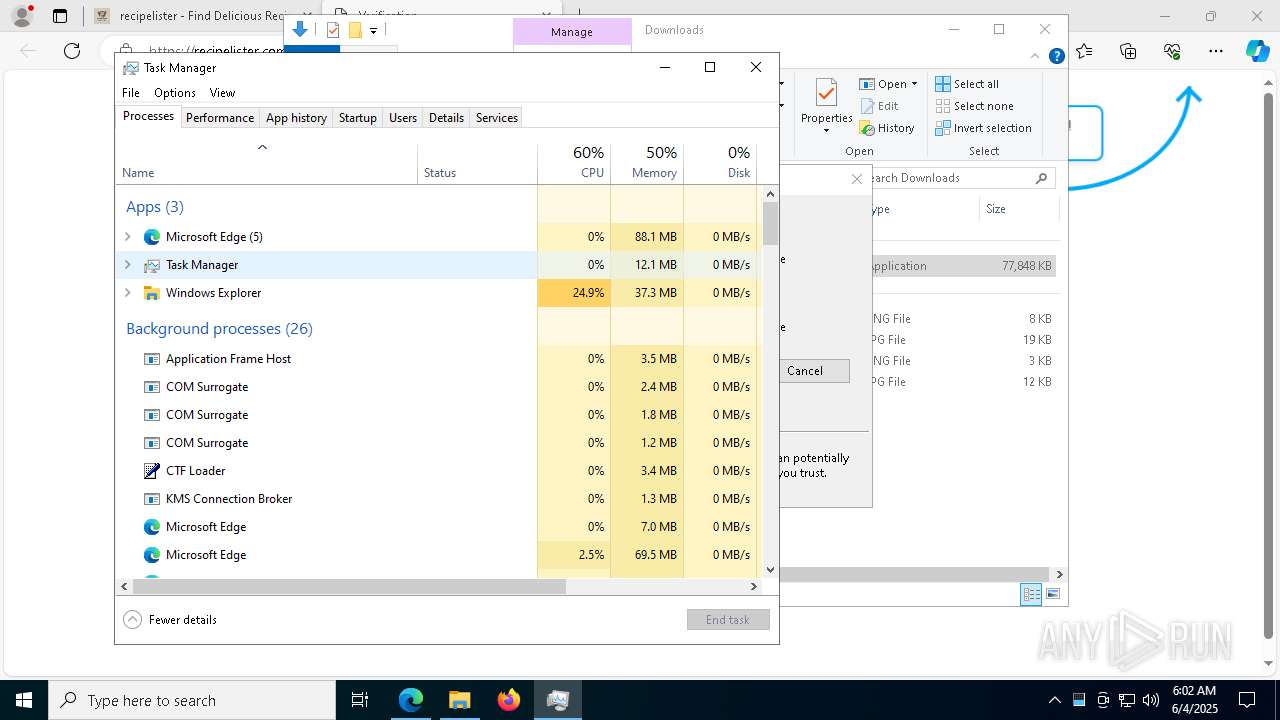Image resolution: width=1280 pixels, height=720 pixels.
Task: Click the History icon in the Explorer ribbon
Action: coord(887,128)
